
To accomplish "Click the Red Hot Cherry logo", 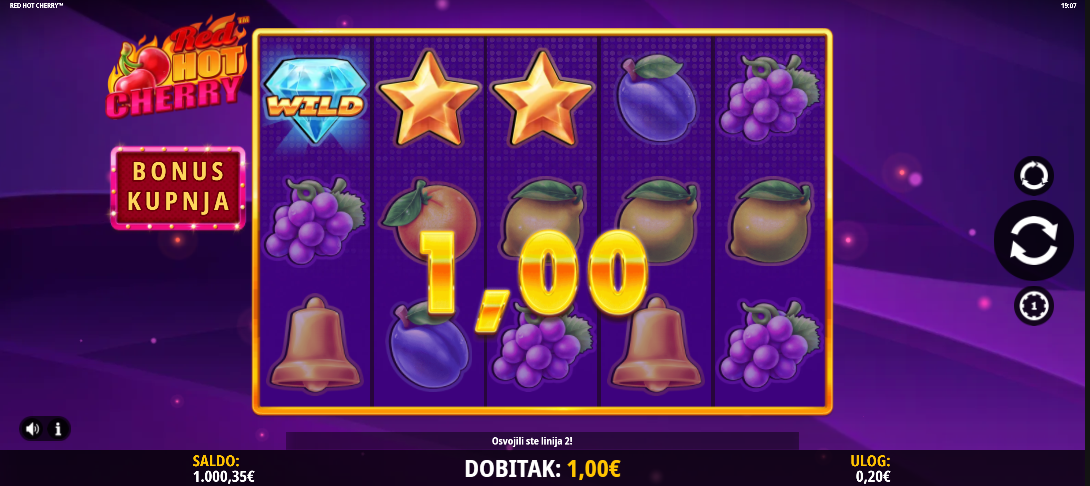I will (x=178, y=67).
